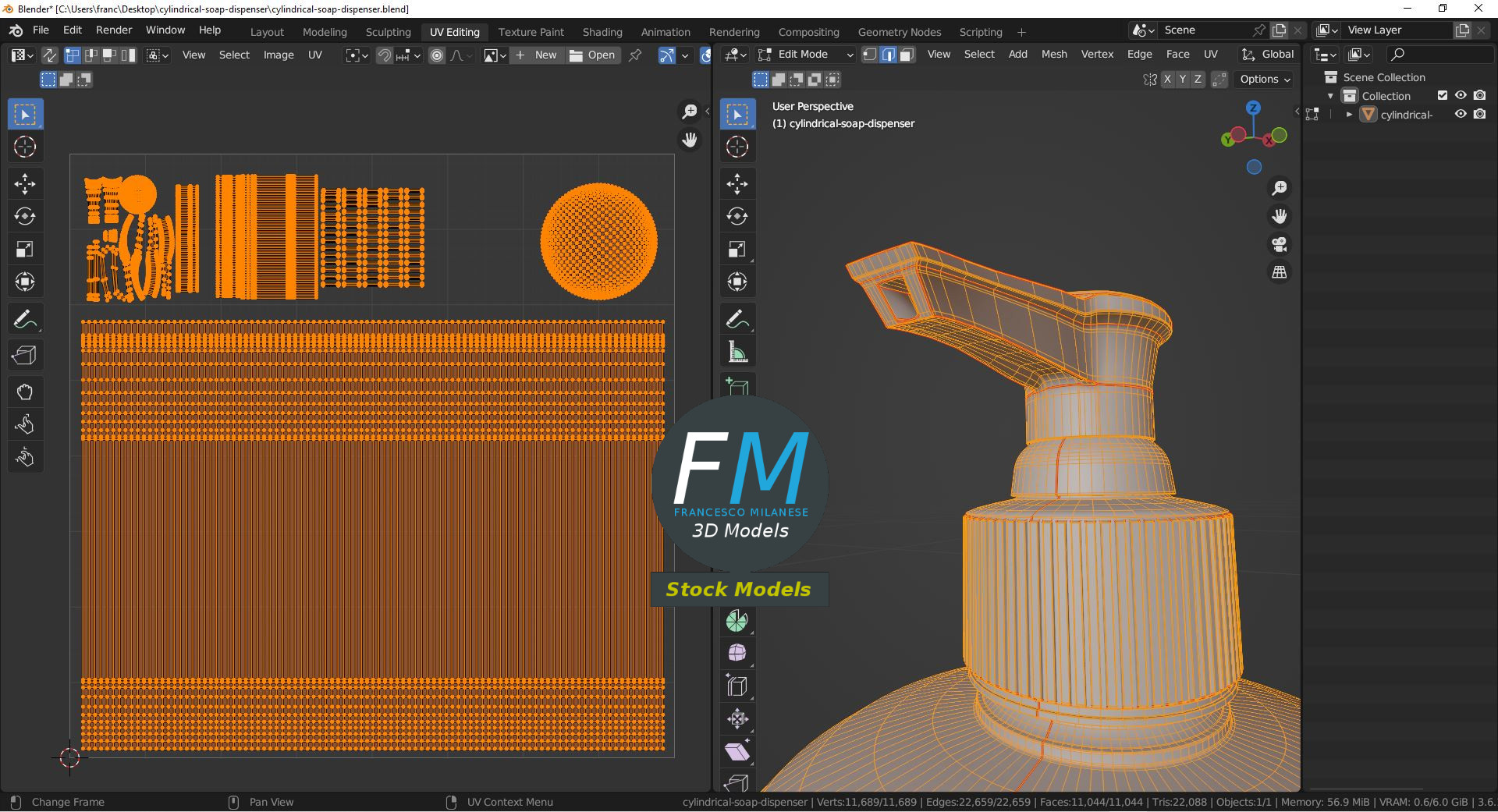Screen dimensions: 1498x812
Task: Switch between perspective and orthographic view
Action: 1280,273
